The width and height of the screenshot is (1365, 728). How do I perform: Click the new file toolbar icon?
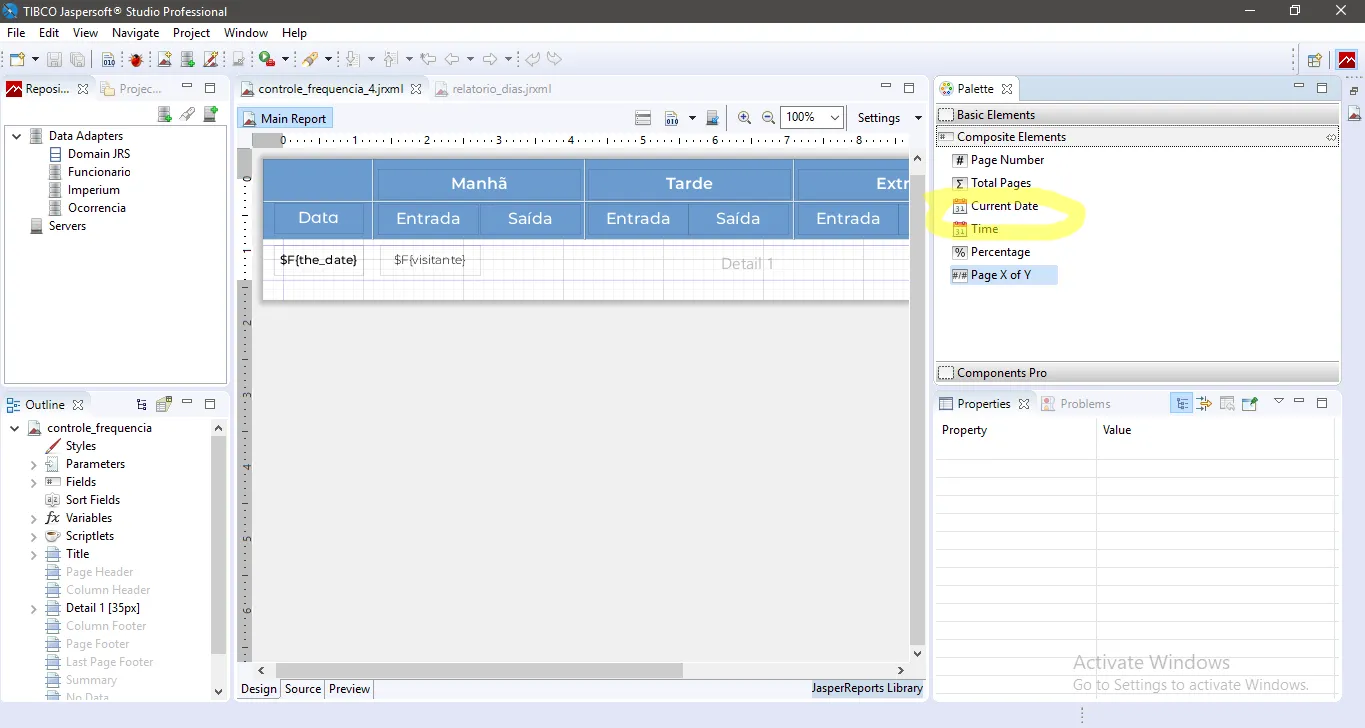[17, 60]
